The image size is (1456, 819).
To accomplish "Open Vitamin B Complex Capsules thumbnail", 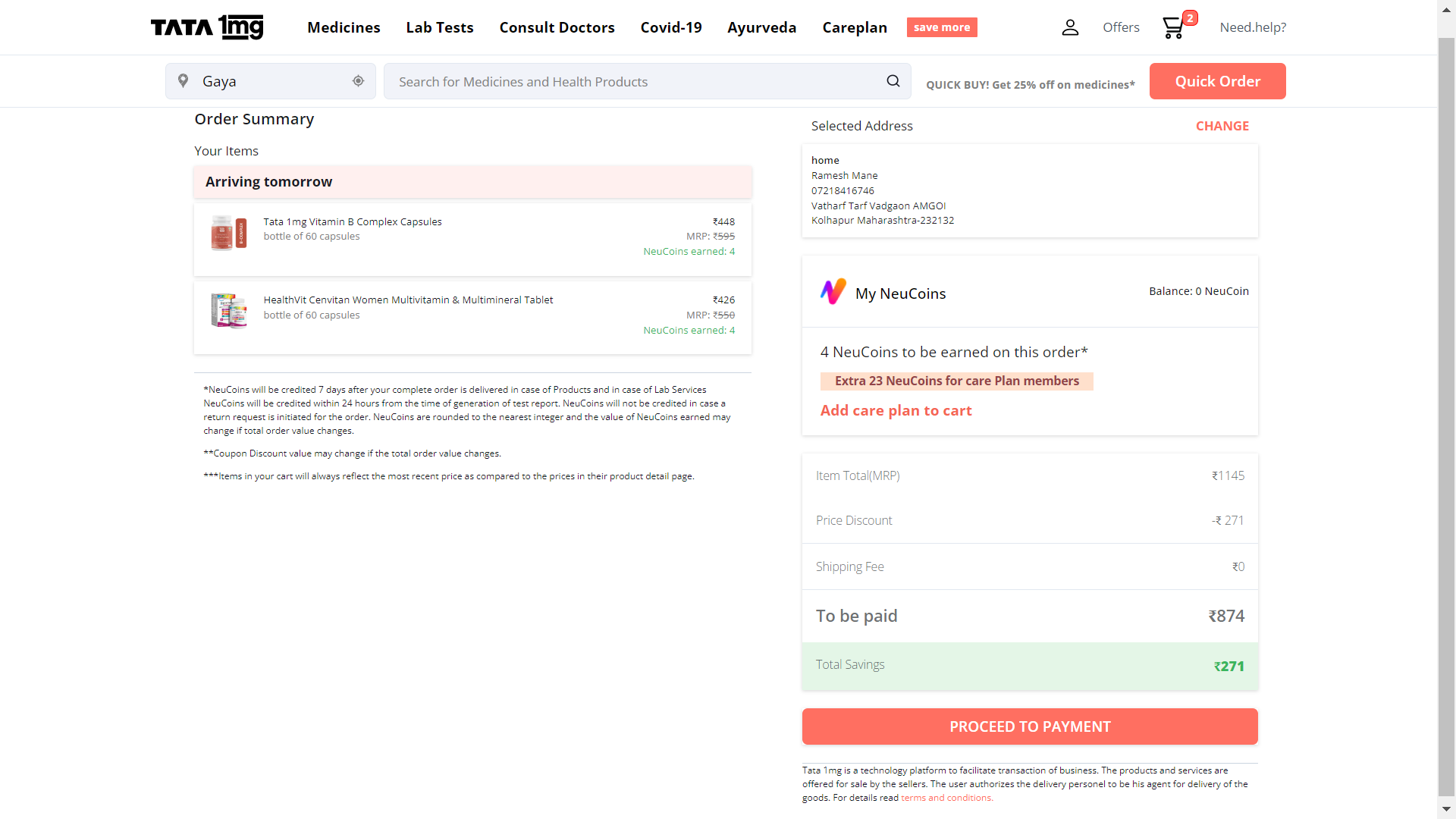I will (229, 233).
